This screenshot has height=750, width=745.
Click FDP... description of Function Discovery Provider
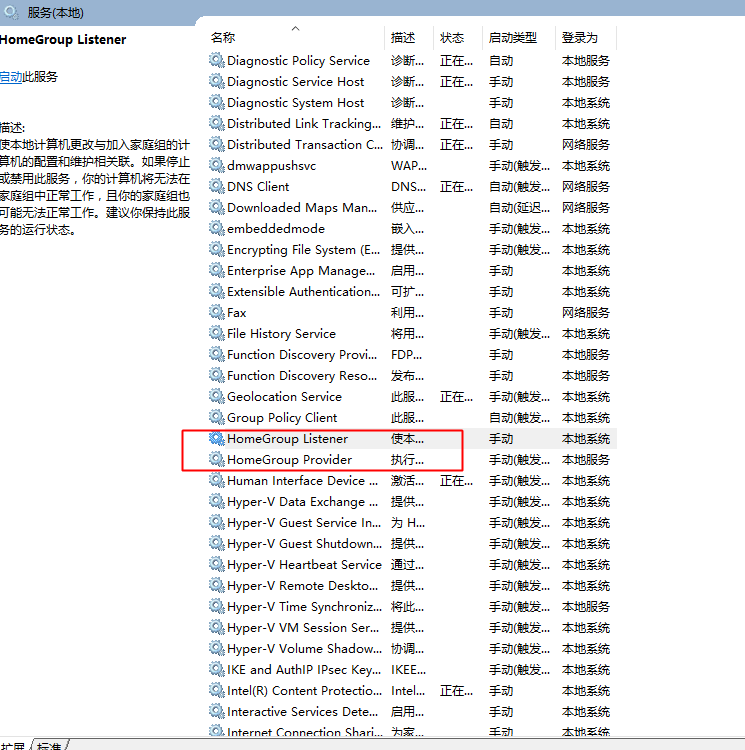coord(406,354)
